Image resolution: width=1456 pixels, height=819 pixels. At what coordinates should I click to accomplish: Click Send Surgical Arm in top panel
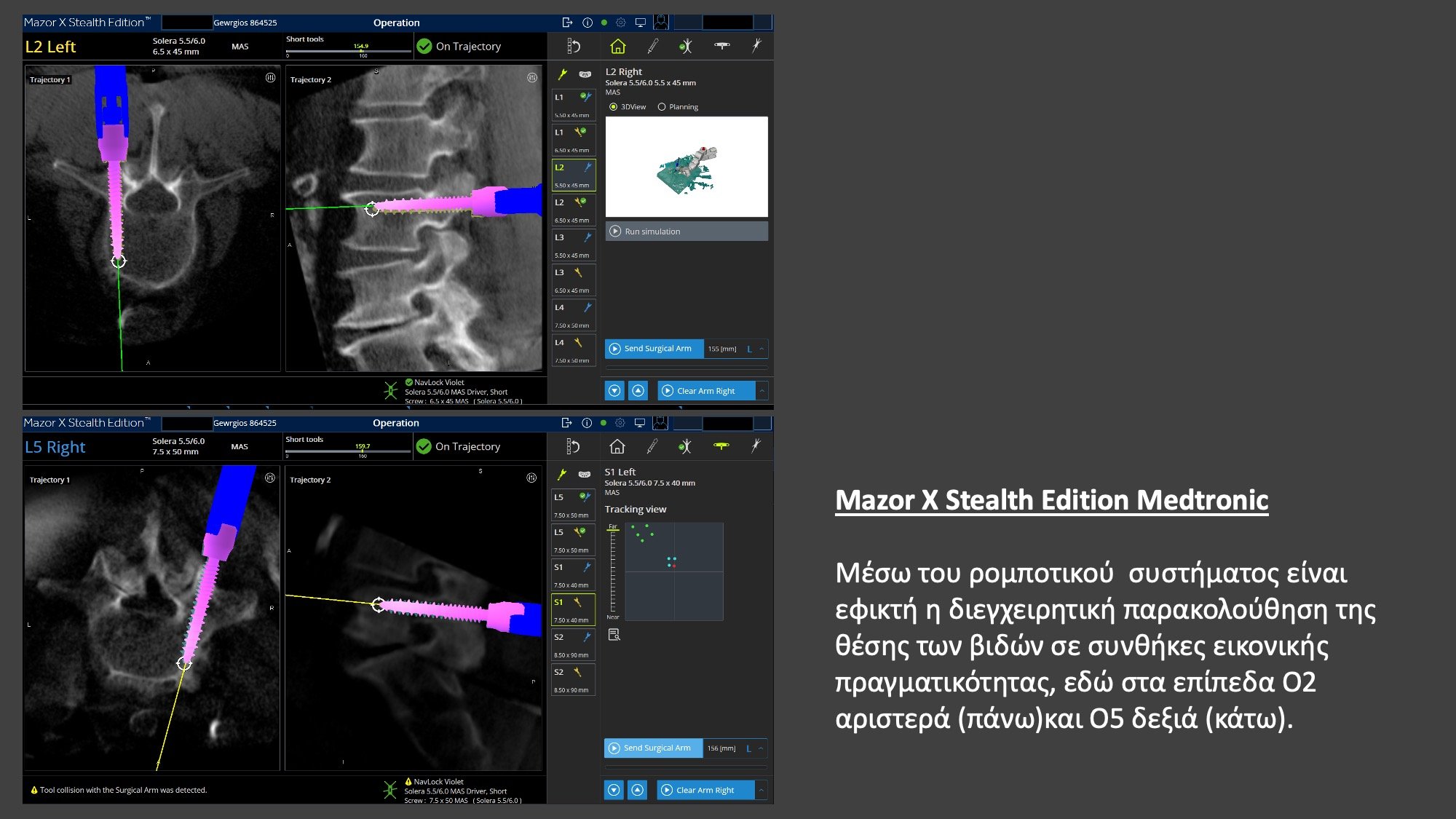[x=654, y=349]
